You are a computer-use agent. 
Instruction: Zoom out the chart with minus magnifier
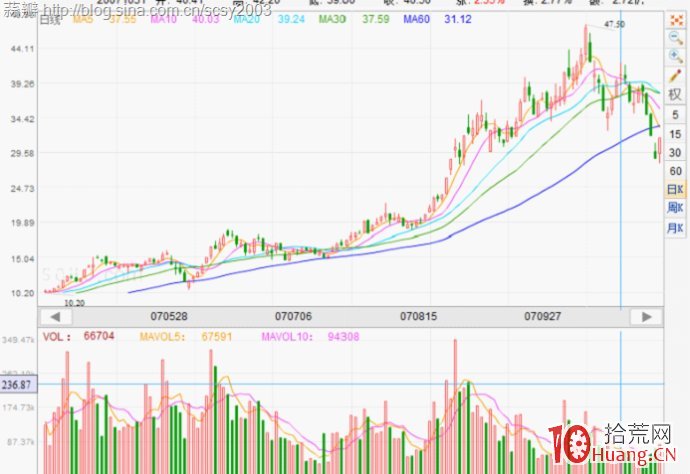675,38
